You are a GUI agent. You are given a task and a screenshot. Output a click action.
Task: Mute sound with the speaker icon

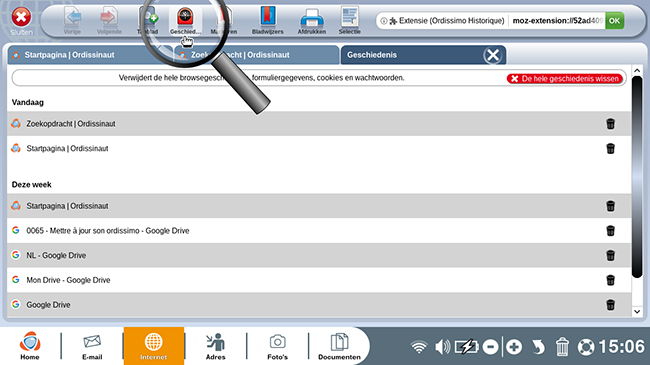click(x=442, y=347)
